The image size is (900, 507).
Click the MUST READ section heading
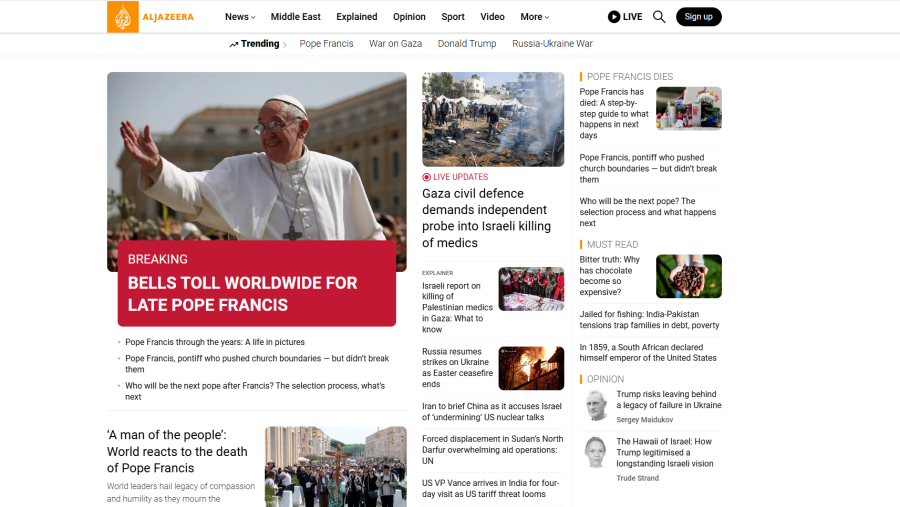[x=612, y=244]
